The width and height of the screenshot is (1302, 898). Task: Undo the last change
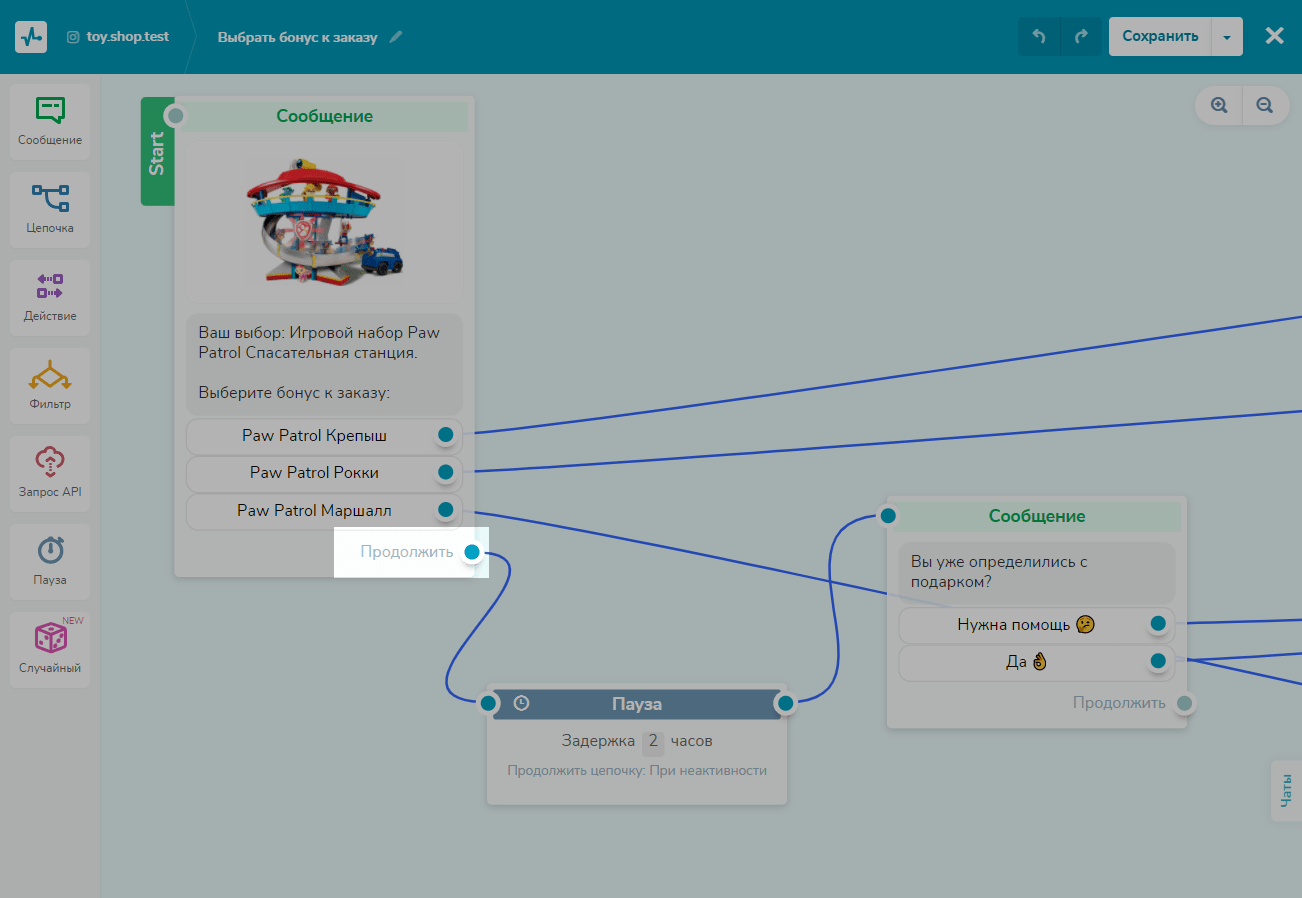coord(1039,37)
